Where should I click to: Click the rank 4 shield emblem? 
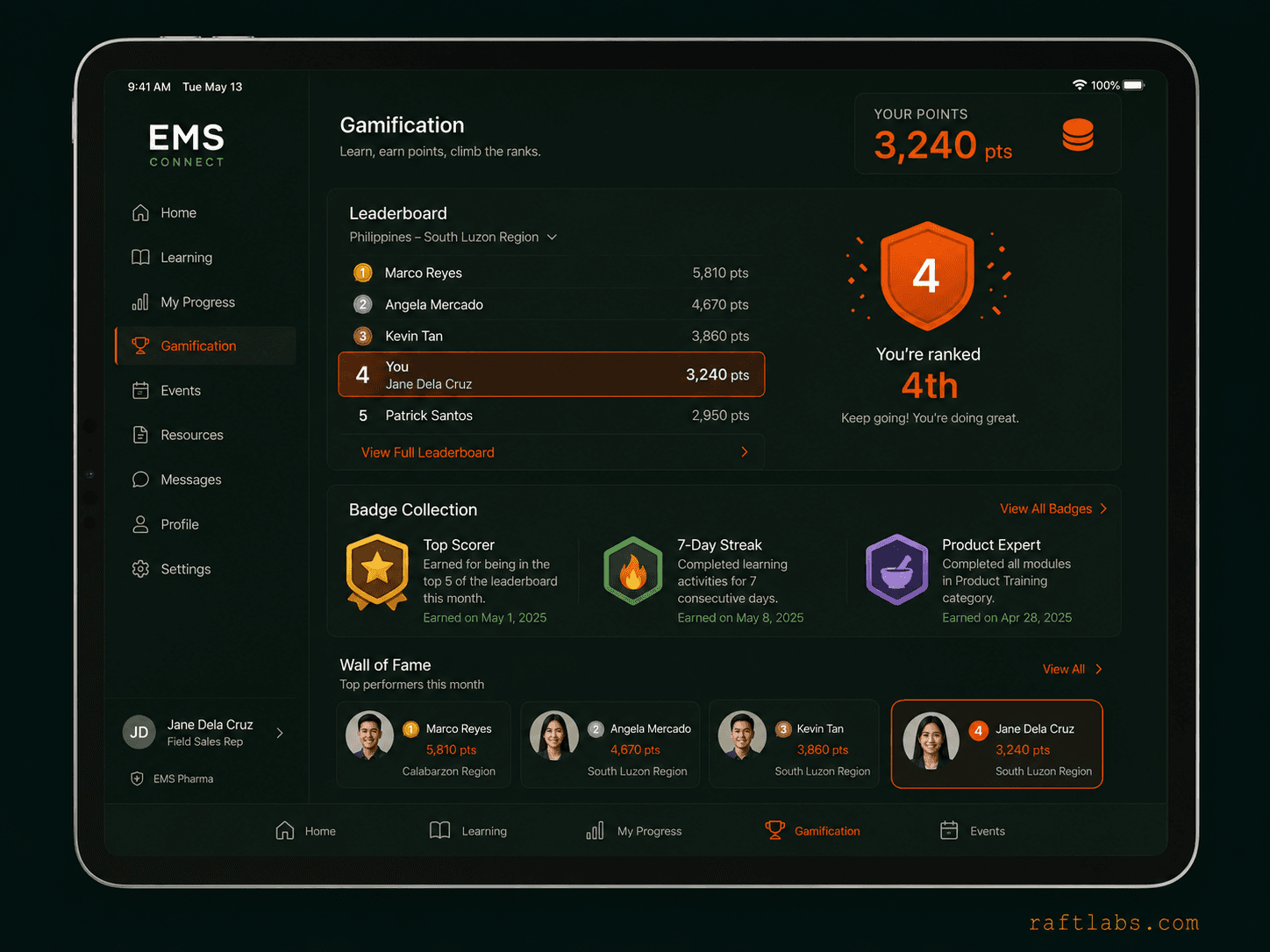[927, 275]
